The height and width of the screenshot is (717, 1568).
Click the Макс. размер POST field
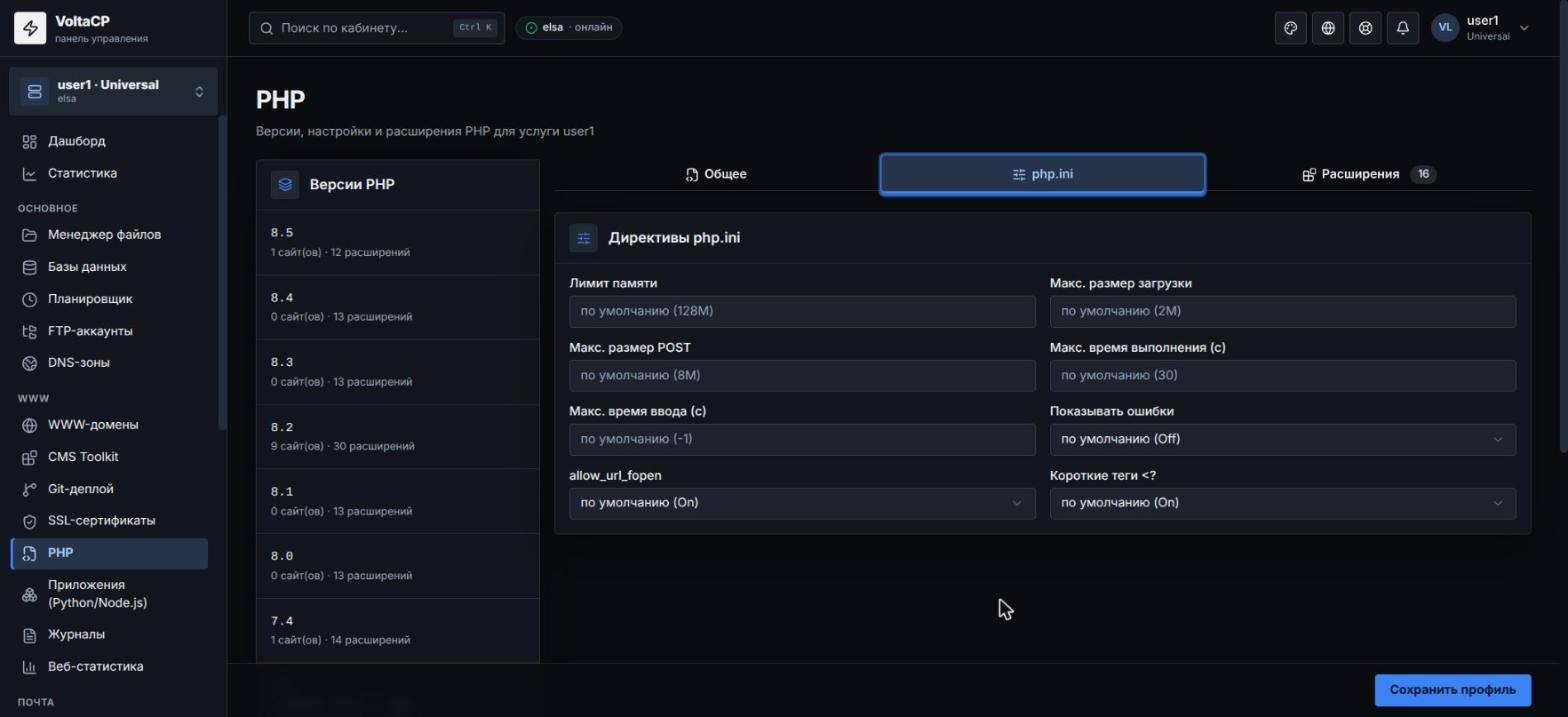click(802, 375)
